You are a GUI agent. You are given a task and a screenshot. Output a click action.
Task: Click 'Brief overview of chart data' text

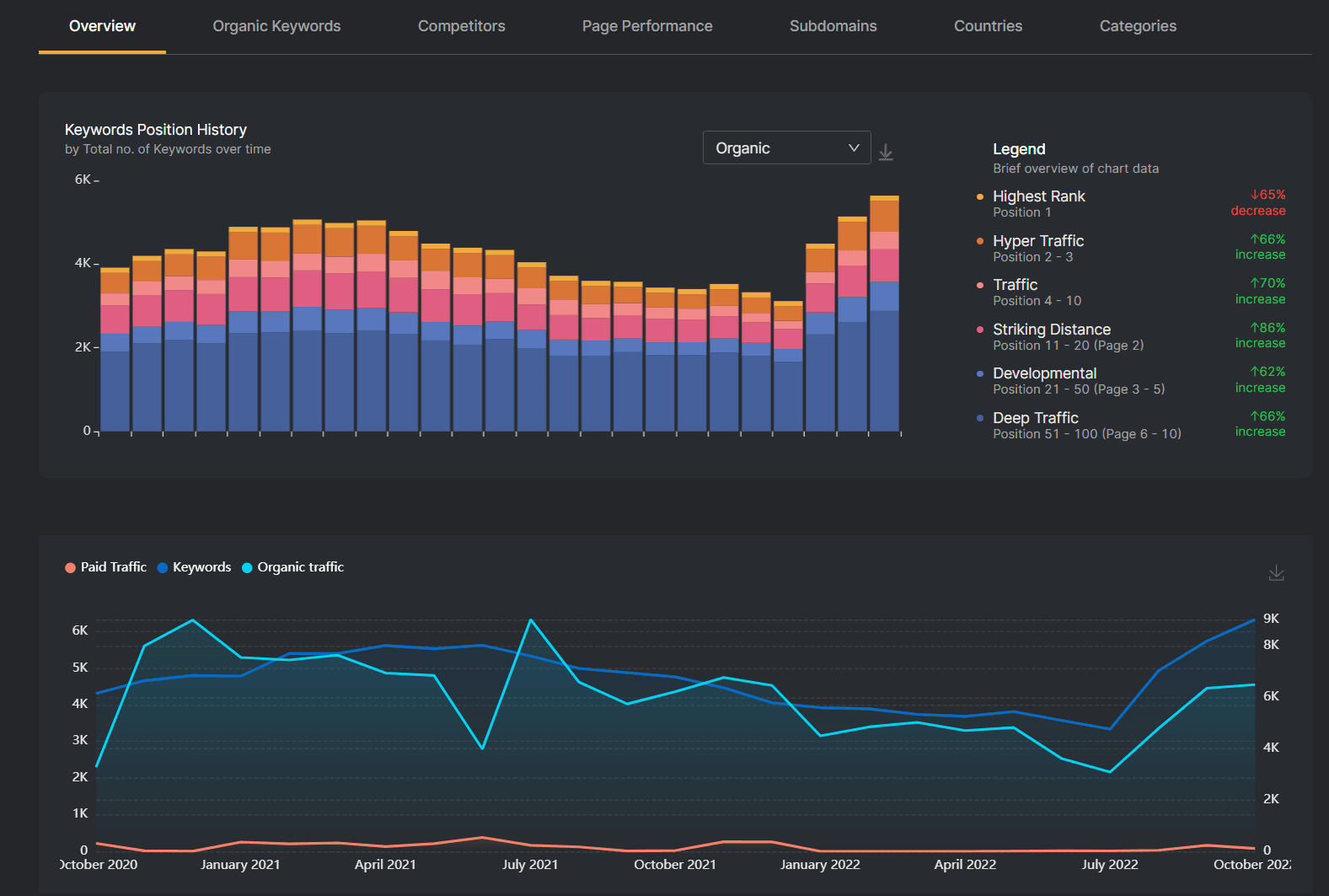[x=1075, y=169]
